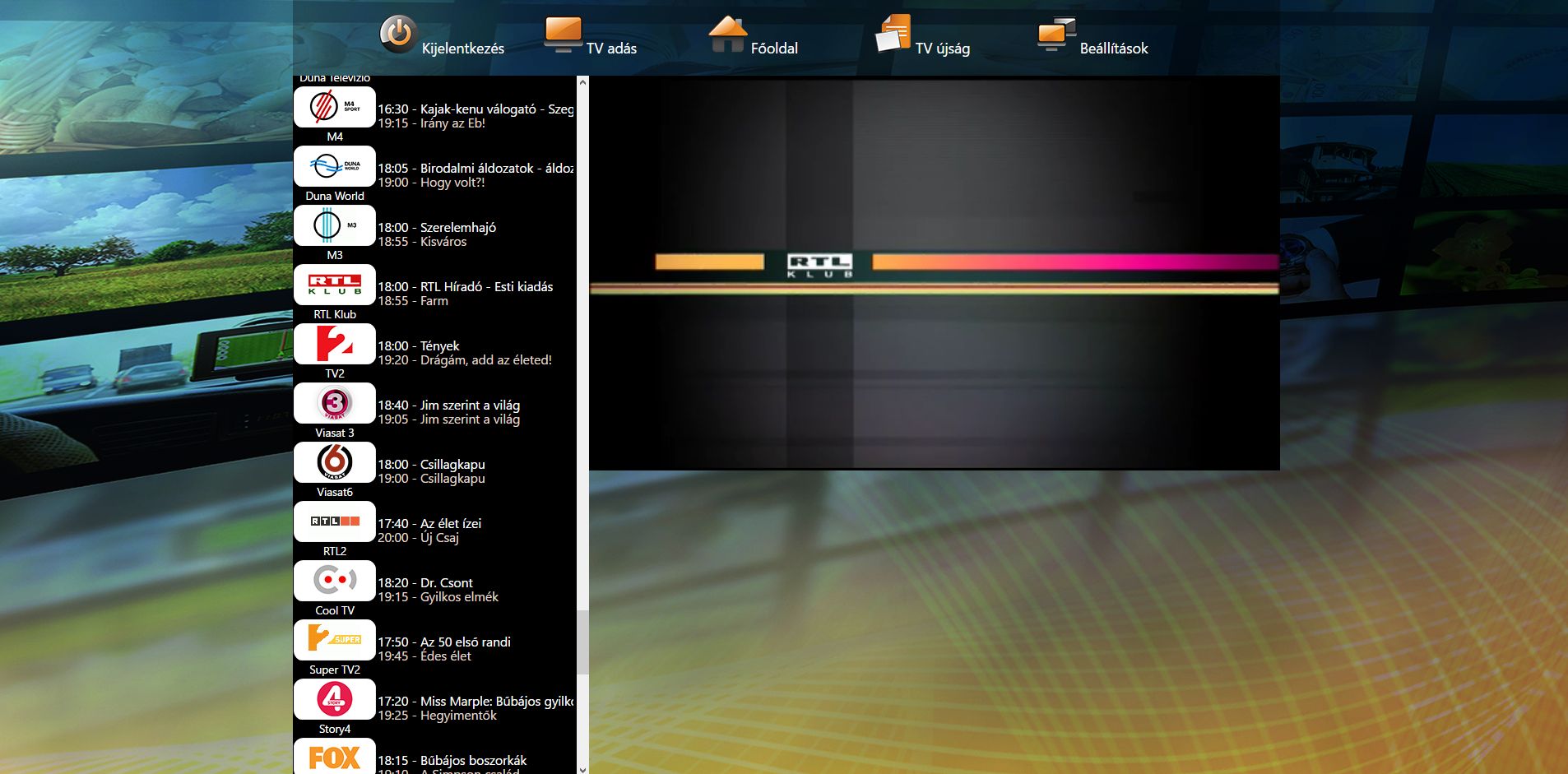Click the TV2 channel name label

[x=335, y=373]
